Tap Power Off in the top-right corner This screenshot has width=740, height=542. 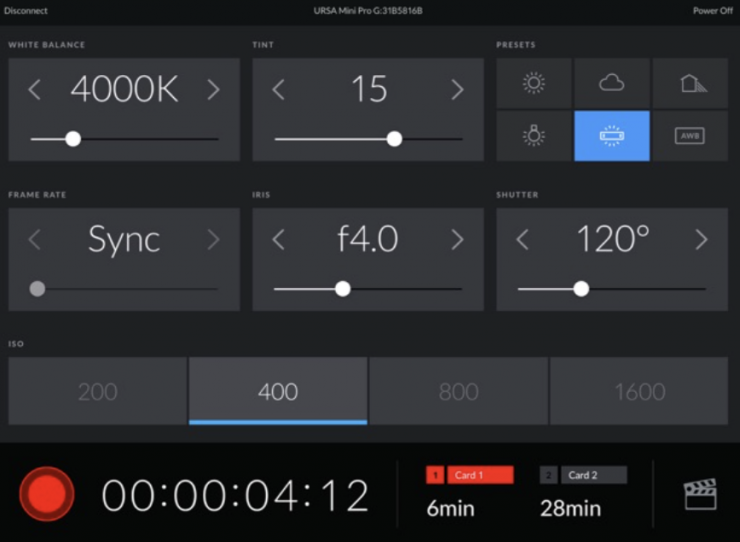(712, 11)
